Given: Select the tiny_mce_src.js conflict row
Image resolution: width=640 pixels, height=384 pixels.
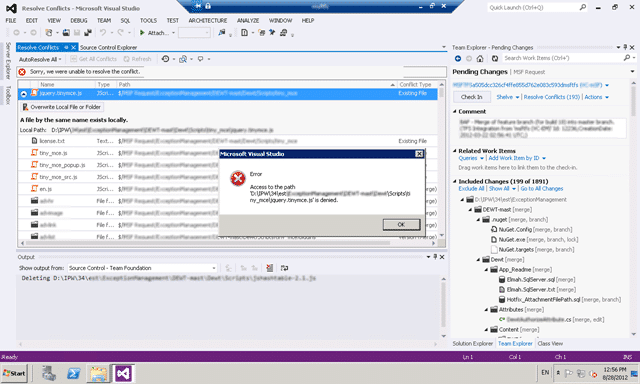Looking at the screenshot, I should click(x=118, y=177).
